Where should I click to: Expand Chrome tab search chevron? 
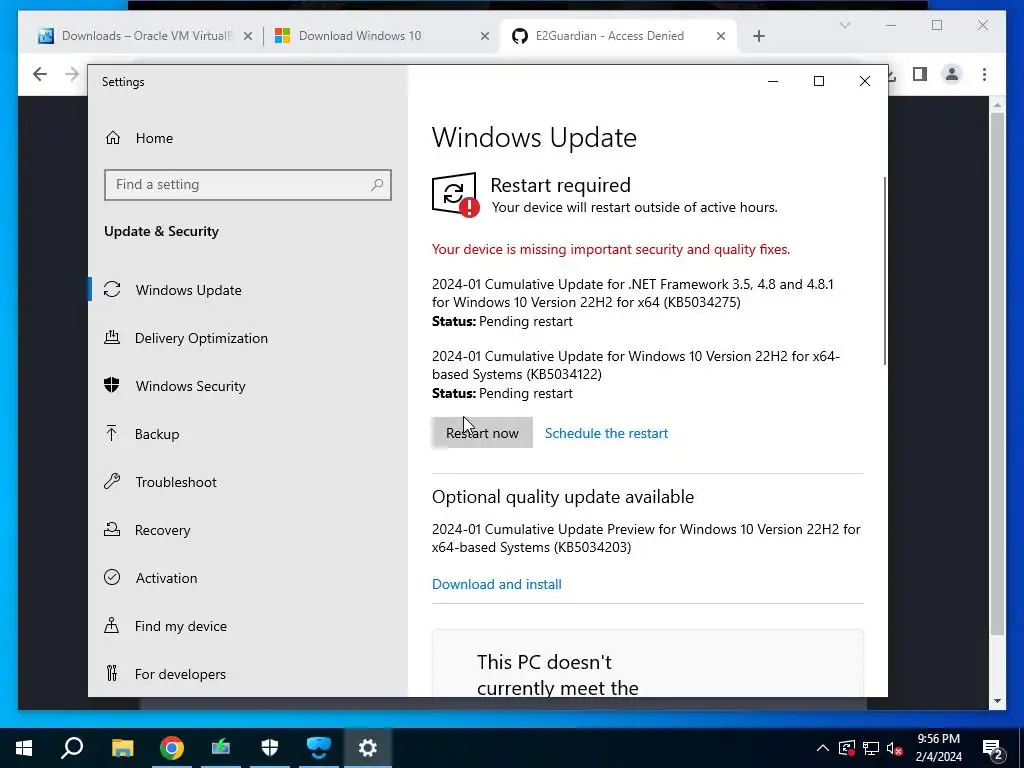coord(844,25)
